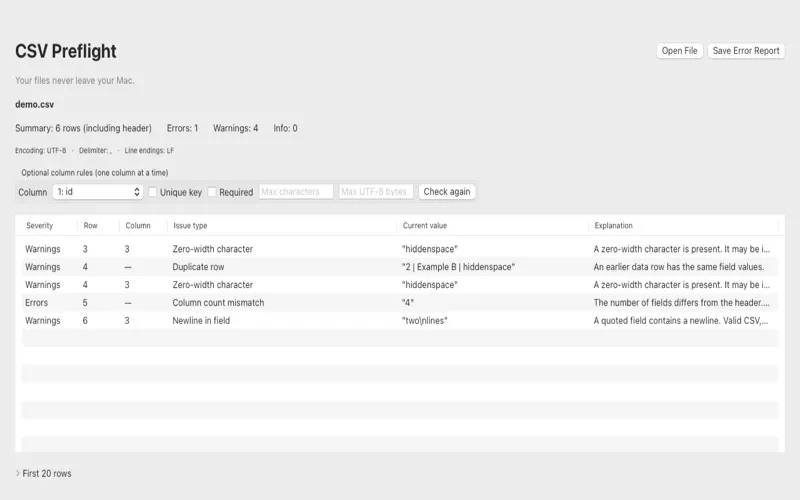Sort by the Severity column header
This screenshot has width=800, height=500.
[x=39, y=226]
